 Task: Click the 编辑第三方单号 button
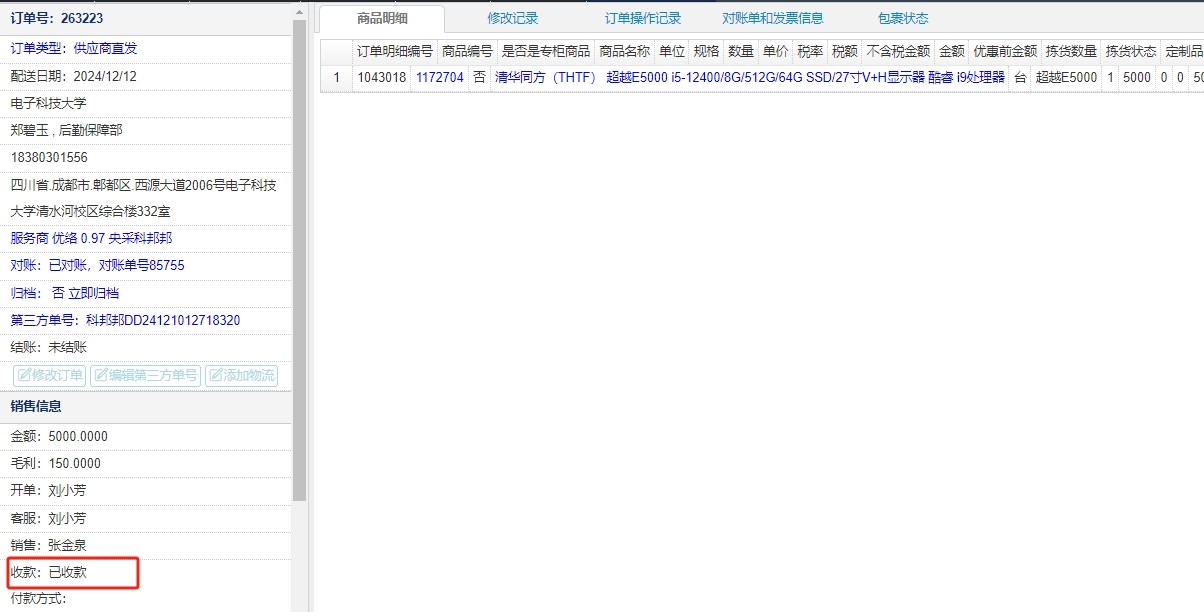point(145,376)
